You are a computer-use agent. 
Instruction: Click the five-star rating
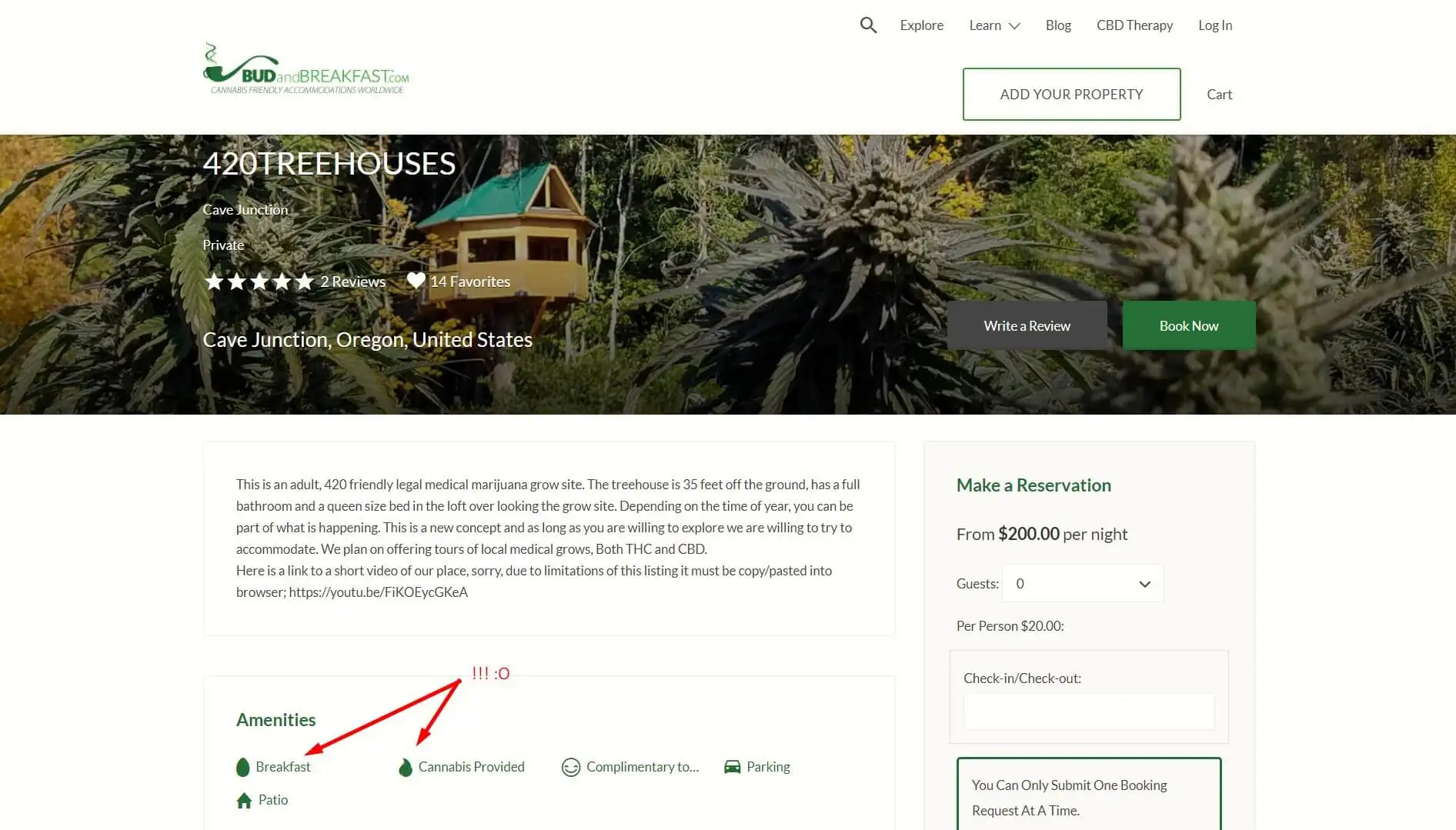259,282
